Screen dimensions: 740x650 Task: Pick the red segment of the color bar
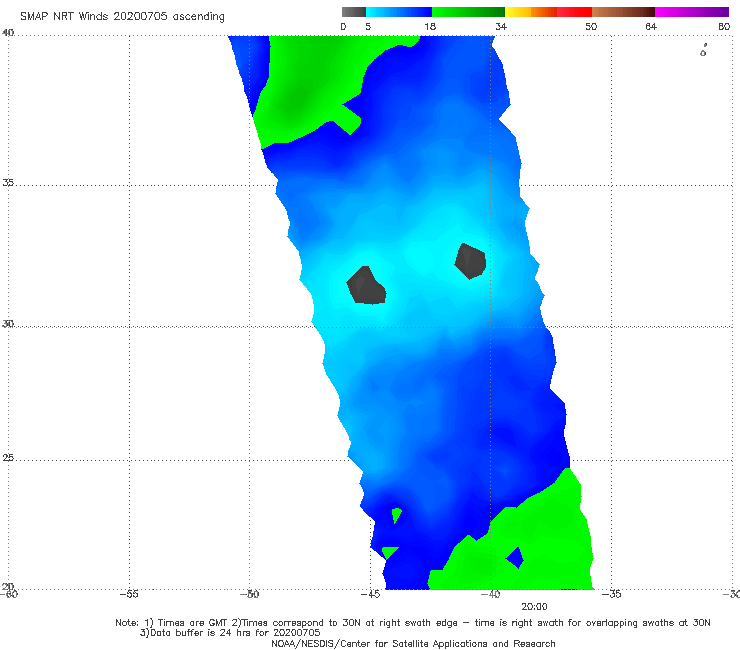pos(574,12)
